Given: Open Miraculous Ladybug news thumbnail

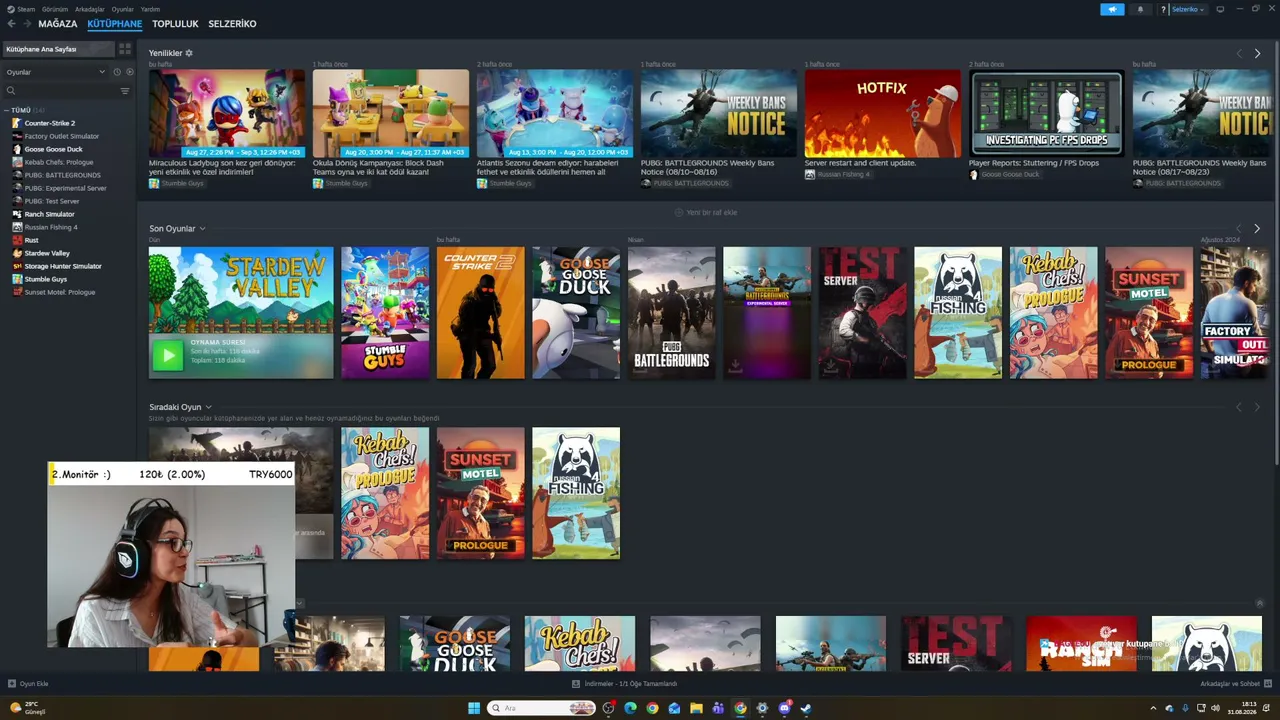Looking at the screenshot, I should point(227,113).
